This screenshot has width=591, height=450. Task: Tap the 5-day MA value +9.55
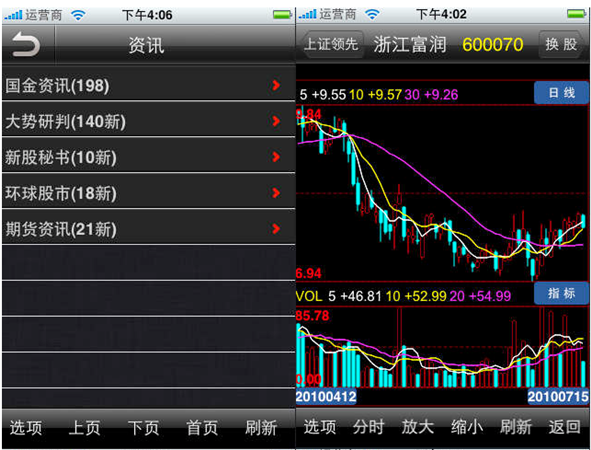(x=329, y=95)
